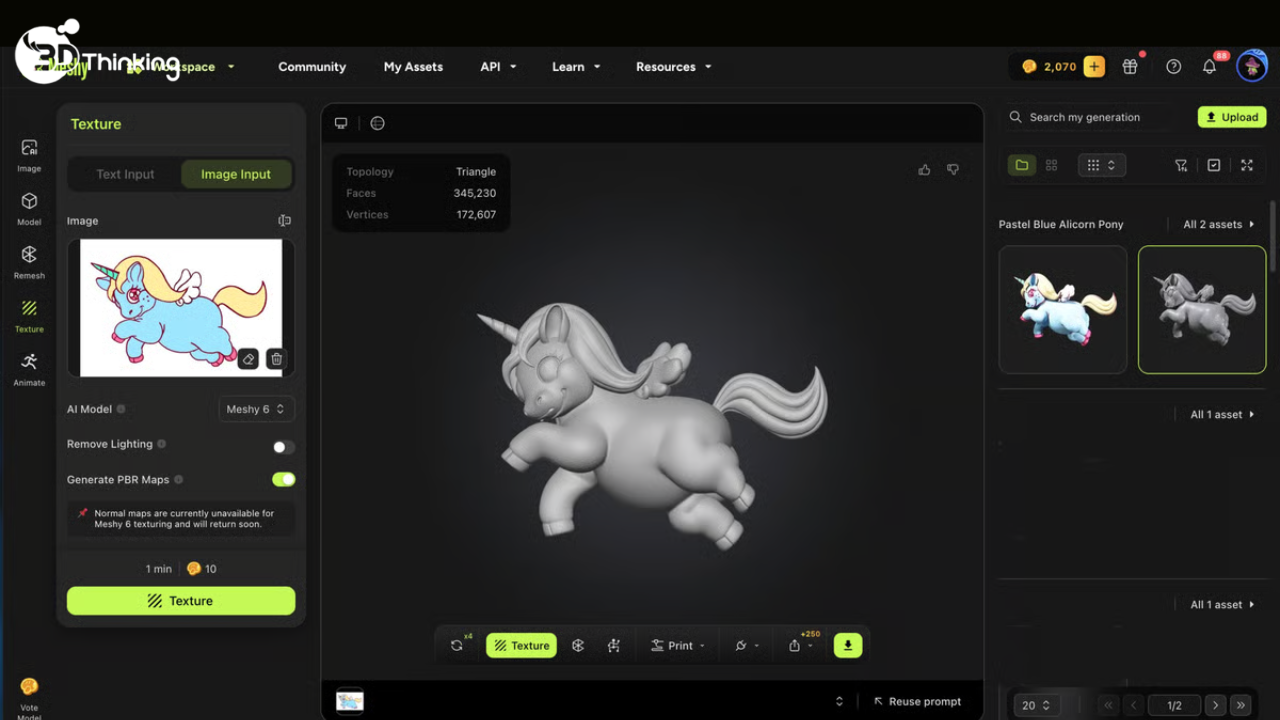Viewport: 1280px width, 720px height.
Task: Open My Assets page
Action: point(413,67)
